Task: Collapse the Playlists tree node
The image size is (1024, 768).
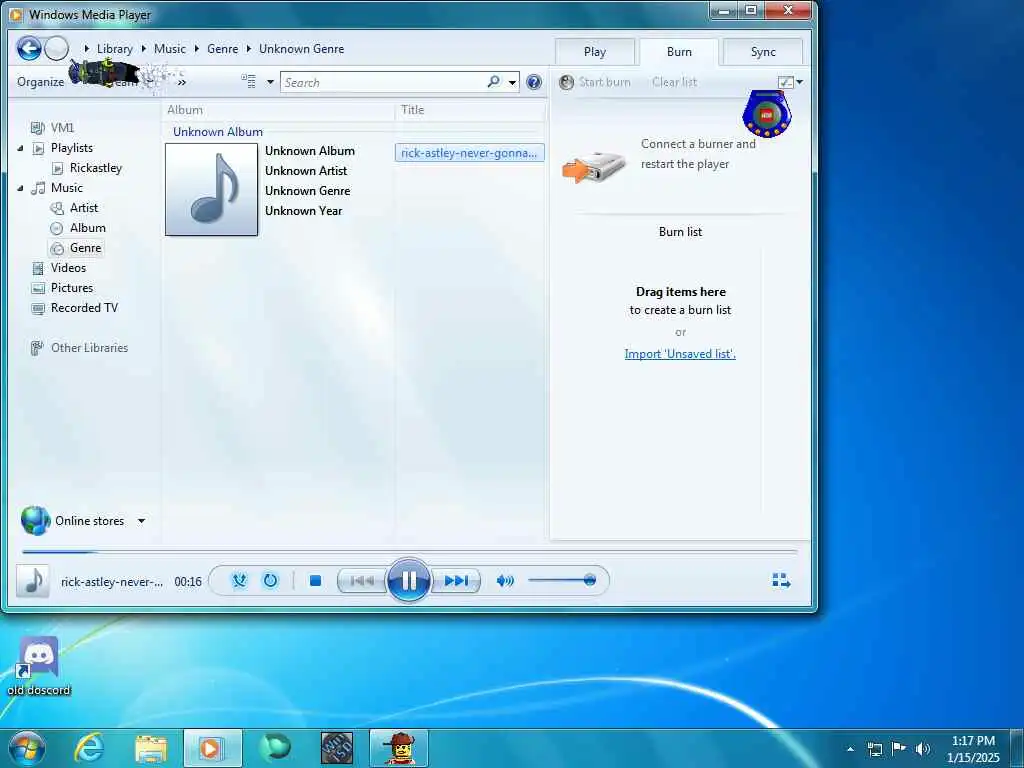Action: click(20, 148)
